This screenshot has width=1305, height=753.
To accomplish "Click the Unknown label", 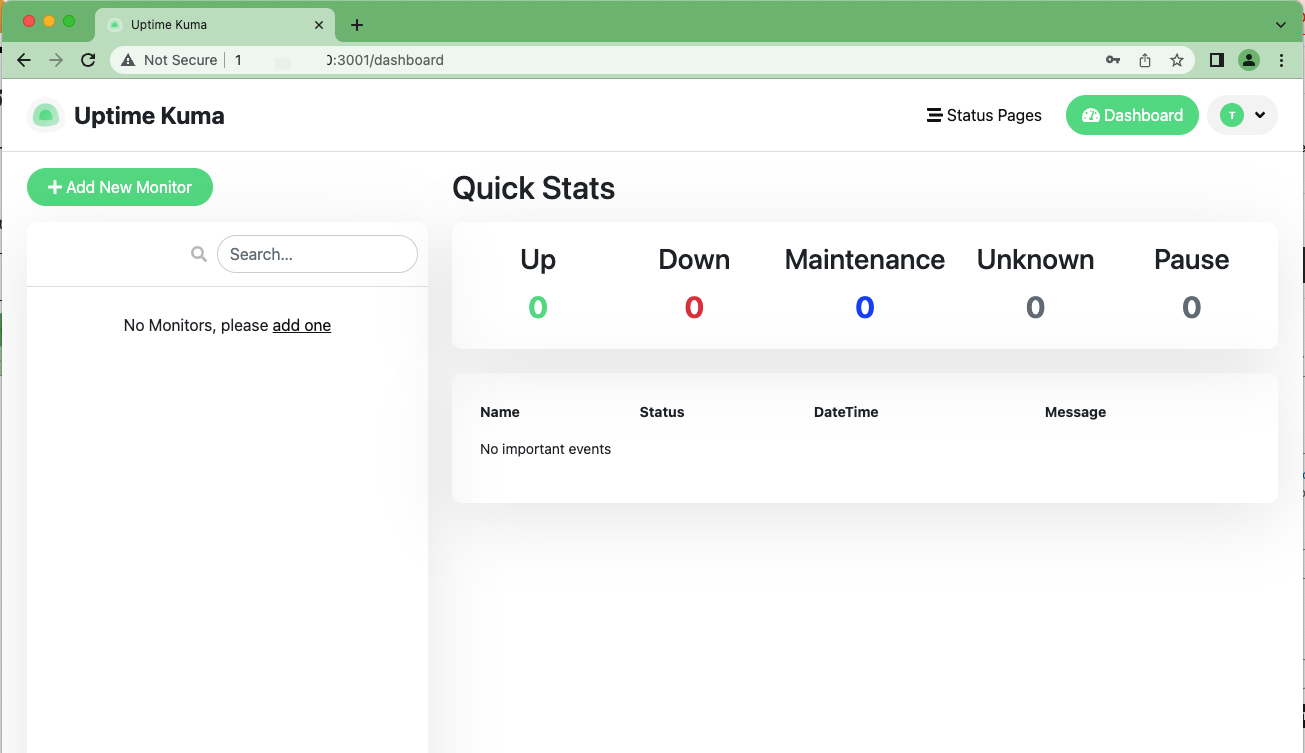I will click(1036, 260).
